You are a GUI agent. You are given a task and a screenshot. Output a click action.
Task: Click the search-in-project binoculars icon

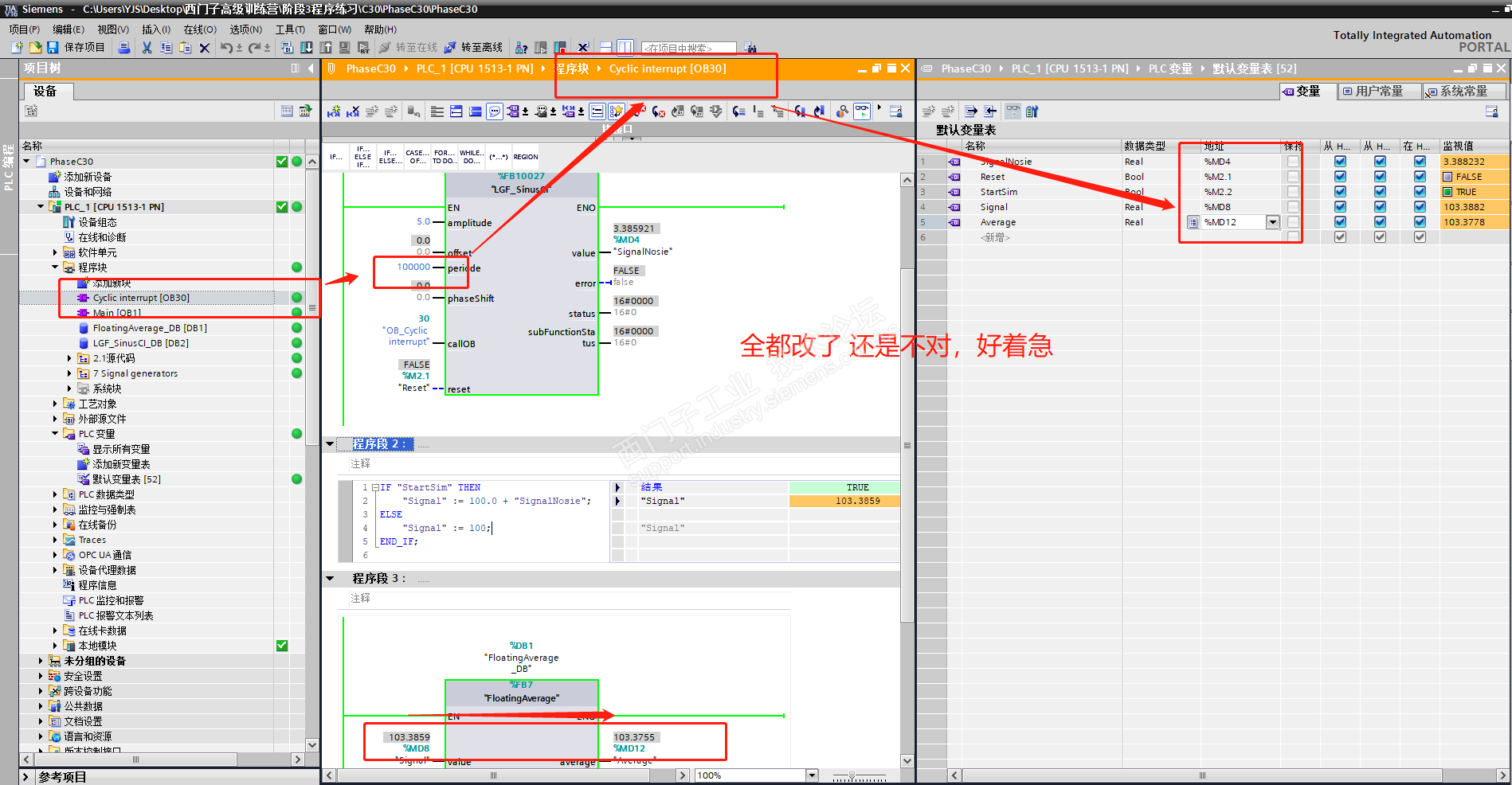pos(750,48)
